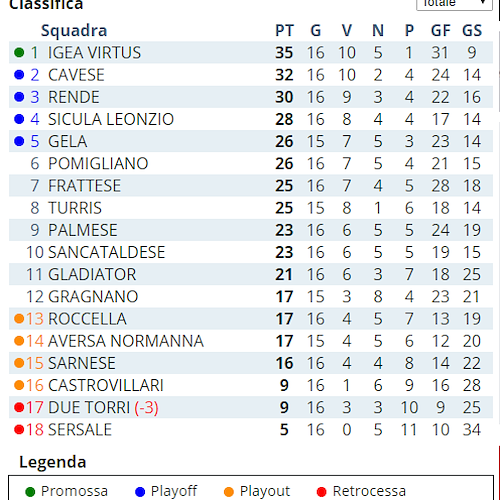Select the PT column header
Image resolution: width=500 pixels, height=500 pixels.
[x=284, y=31]
